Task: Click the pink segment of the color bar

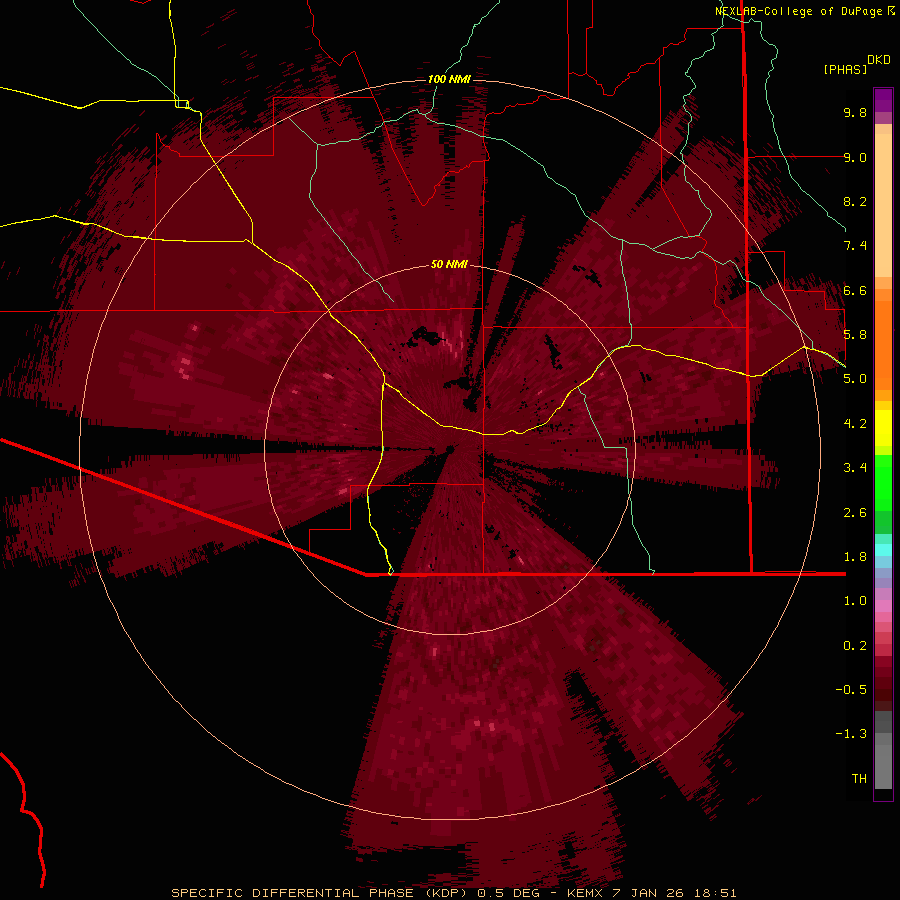Action: [883, 606]
